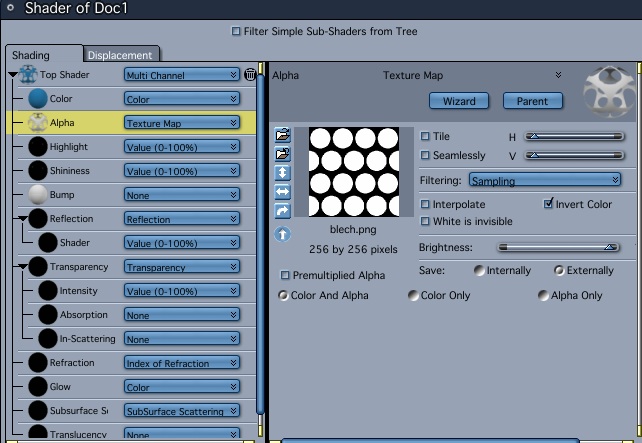The image size is (642, 443).
Task: Click the In-Scattering sub-channel sphere
Action: [48, 339]
